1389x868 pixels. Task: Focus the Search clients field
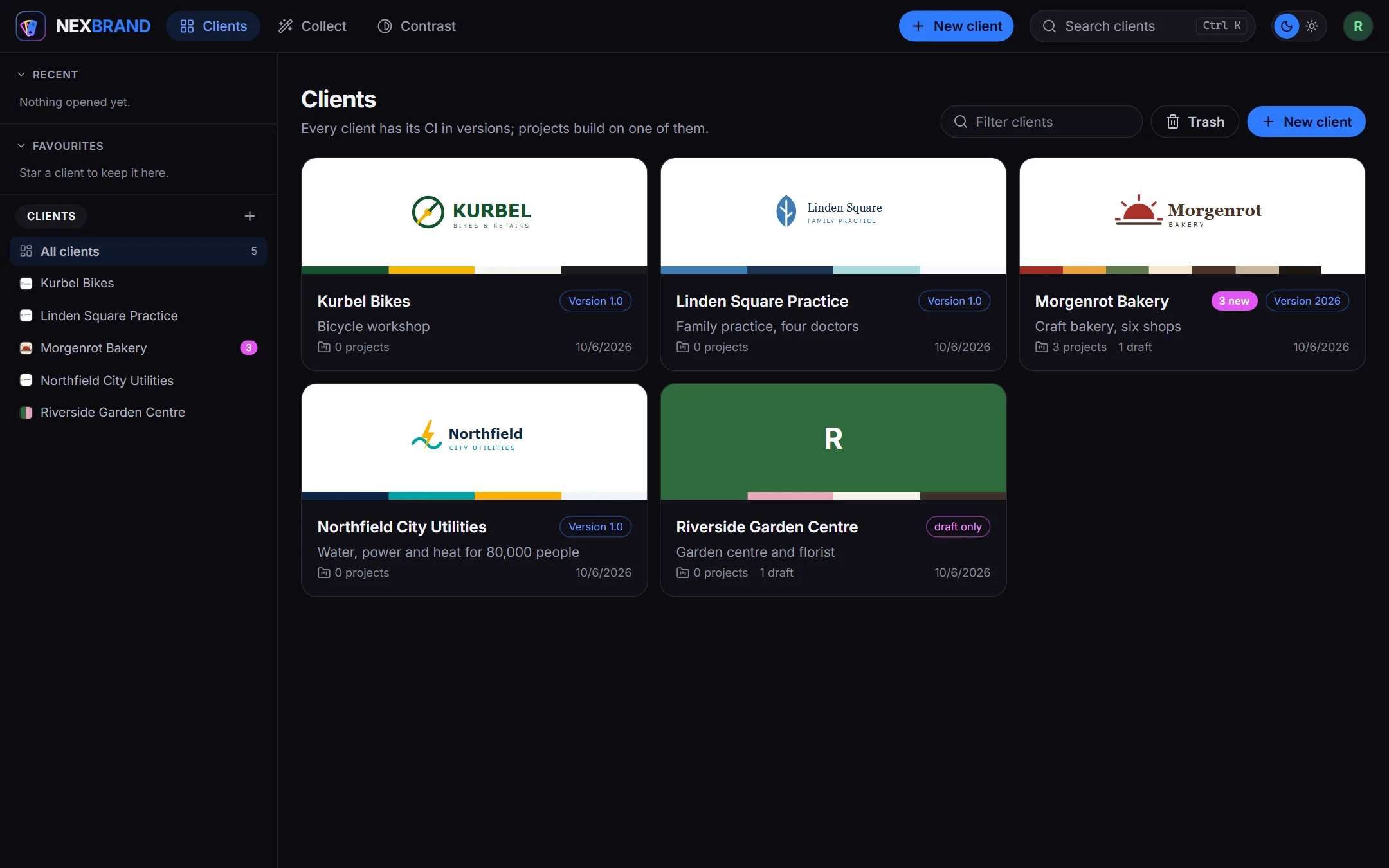(1142, 26)
